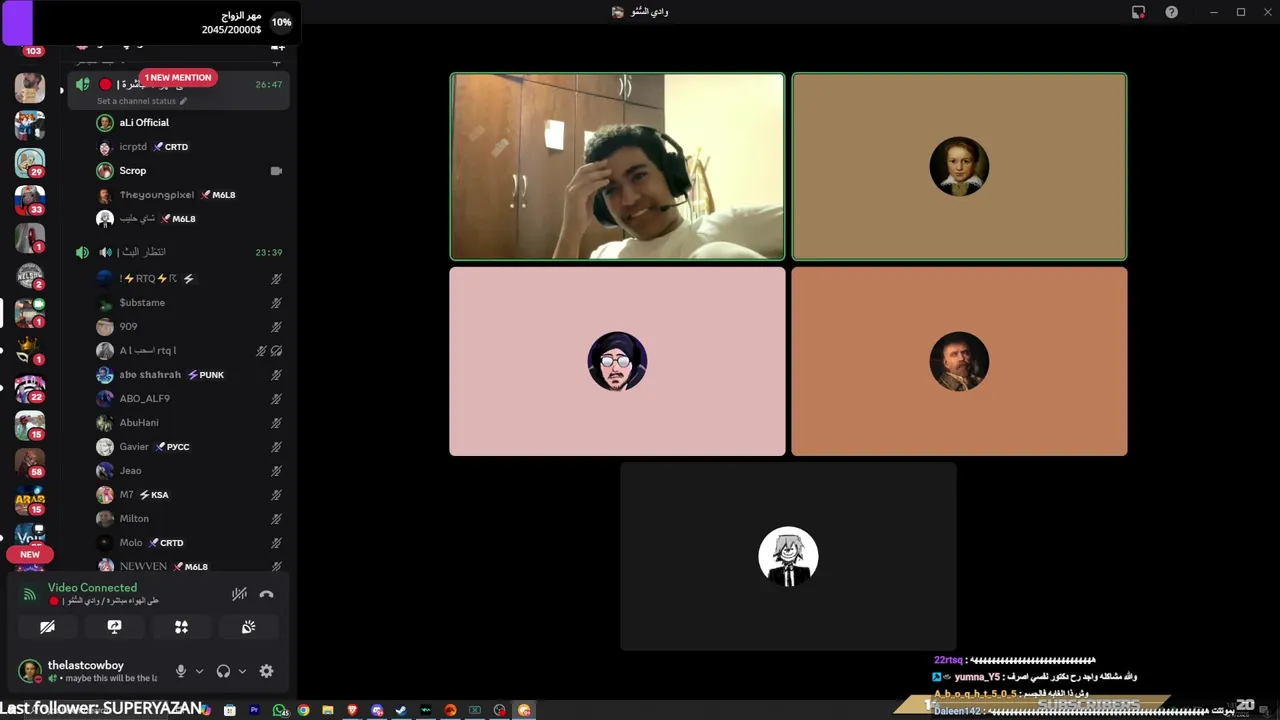1280x720 pixels.
Task: Open Video Connected connection details
Action: point(92,588)
